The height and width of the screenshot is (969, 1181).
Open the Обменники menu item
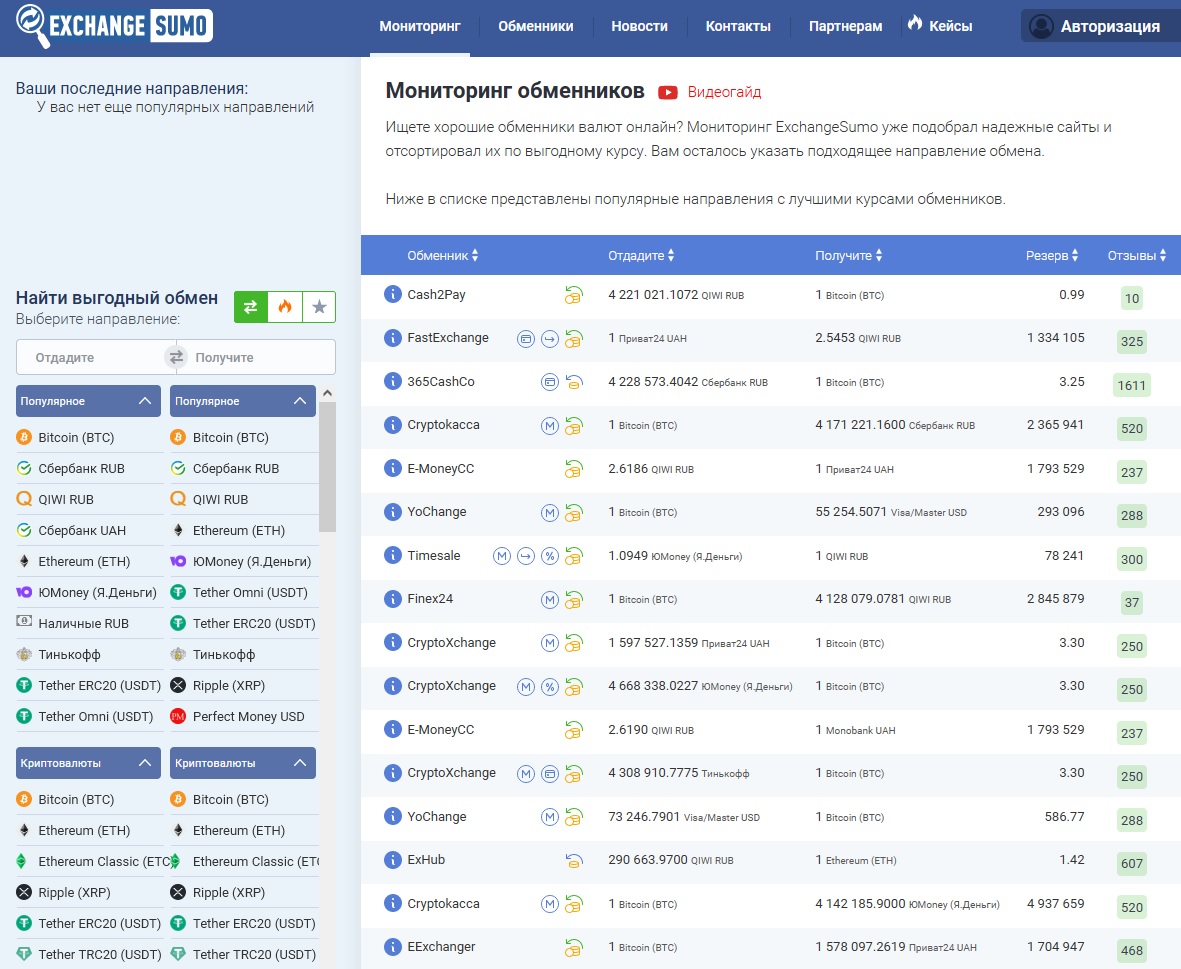[536, 26]
